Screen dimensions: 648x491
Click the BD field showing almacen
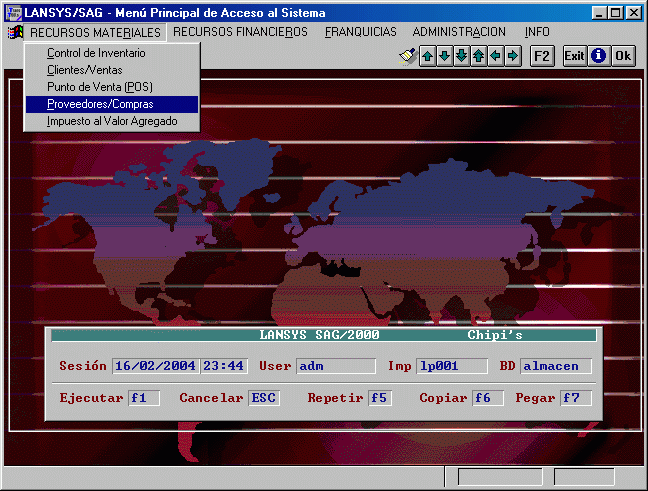pos(556,366)
